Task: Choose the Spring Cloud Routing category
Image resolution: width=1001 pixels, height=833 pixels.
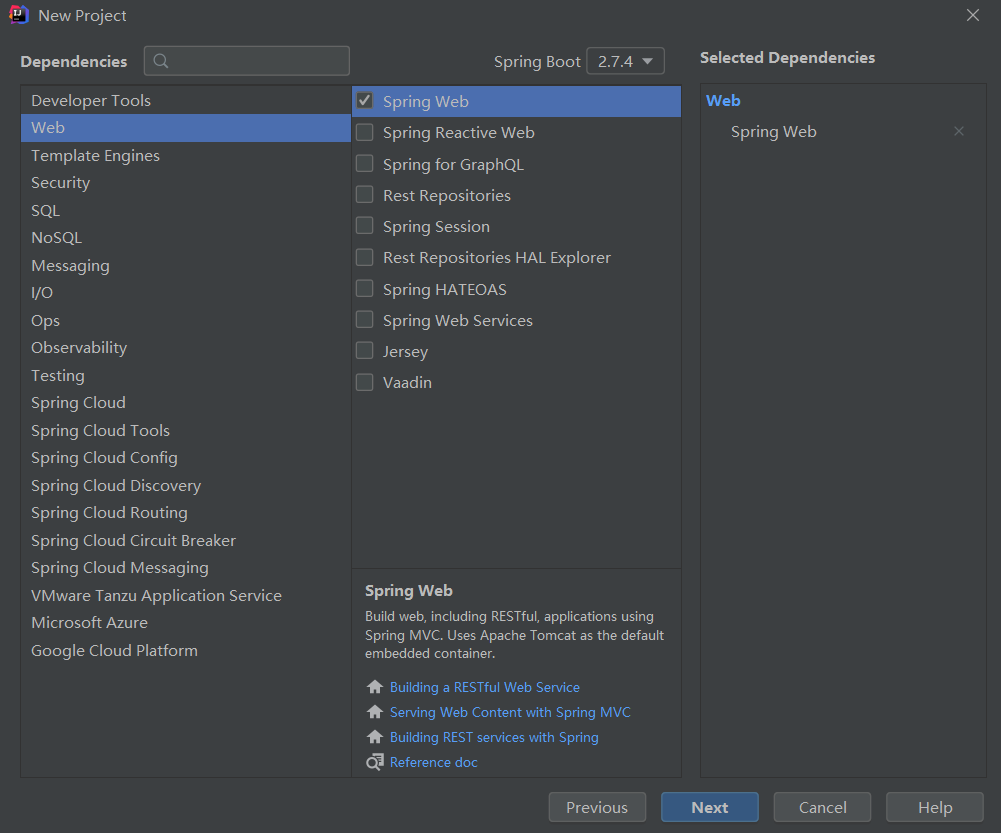Action: pos(186,513)
